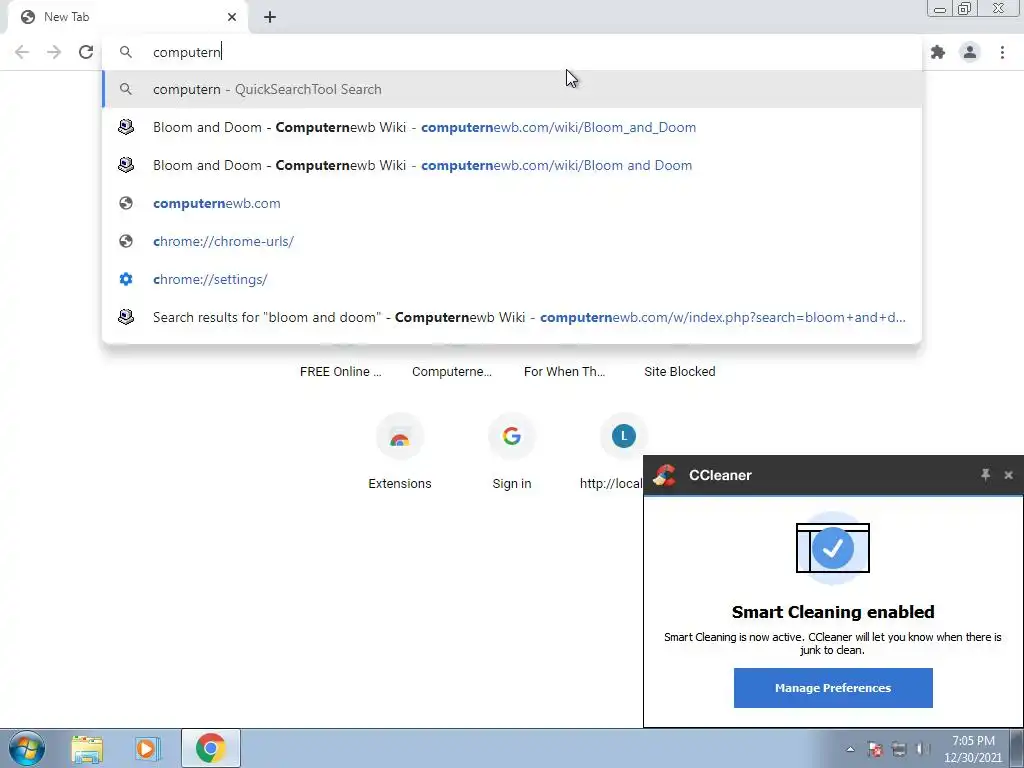Click the globe icon beside chrome://chrome-urls/
The width and height of the screenshot is (1024, 768).
[126, 241]
